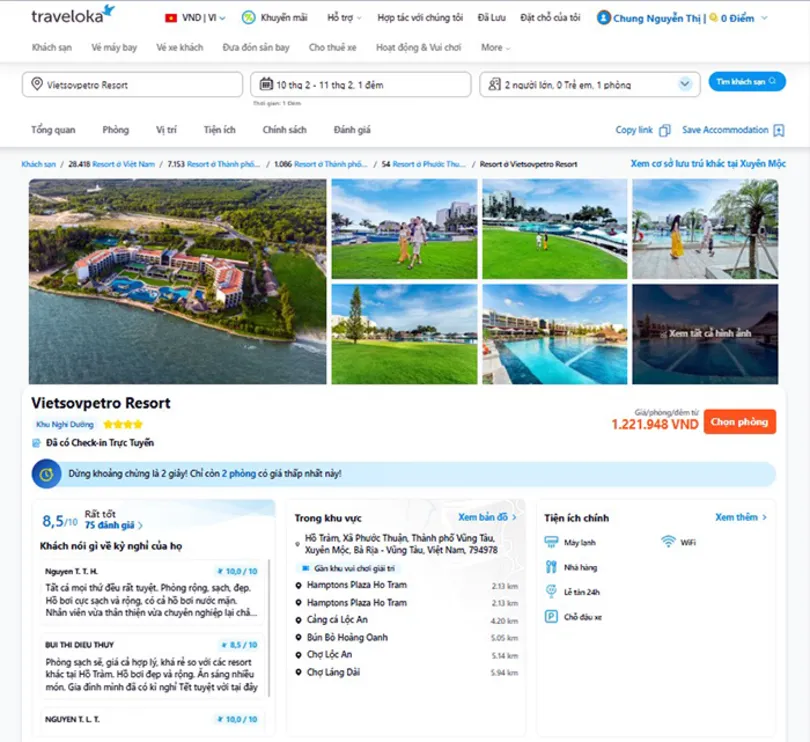Open the More menu in navigation
This screenshot has height=742, width=810.
click(x=495, y=47)
